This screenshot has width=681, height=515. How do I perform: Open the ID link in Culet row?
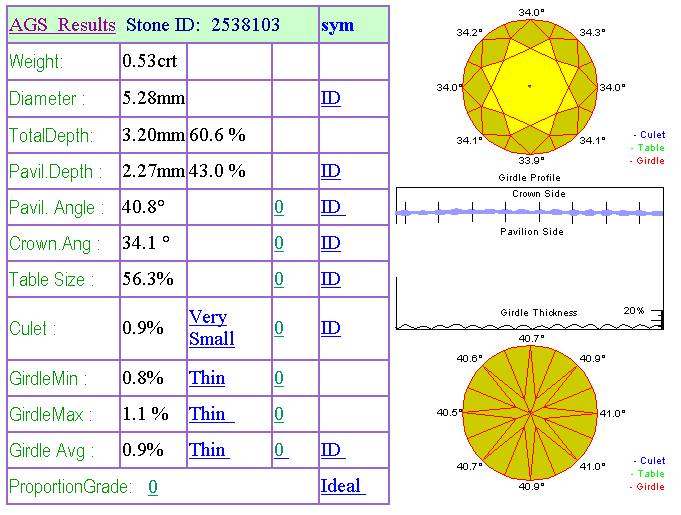coord(331,328)
